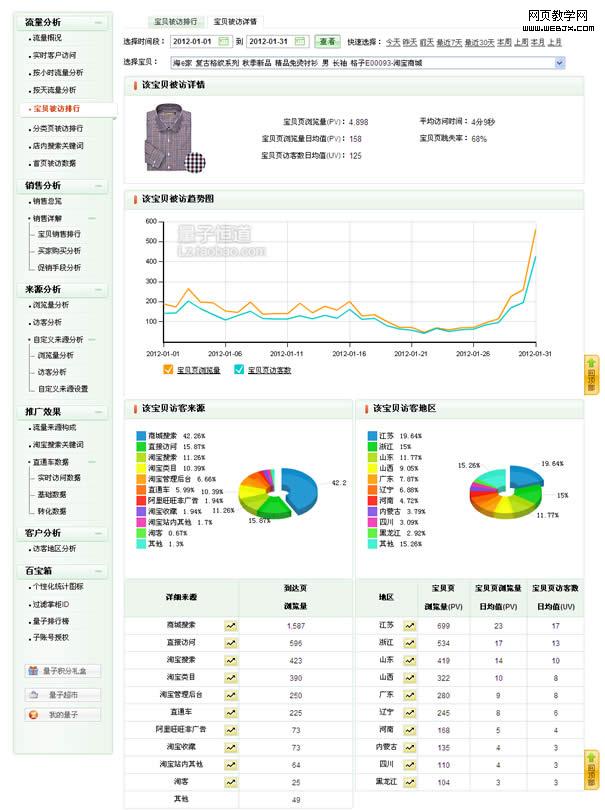This screenshot has height=810, width=605.
Task: Open the 我的量子 sidebar button
Action: click(63, 715)
